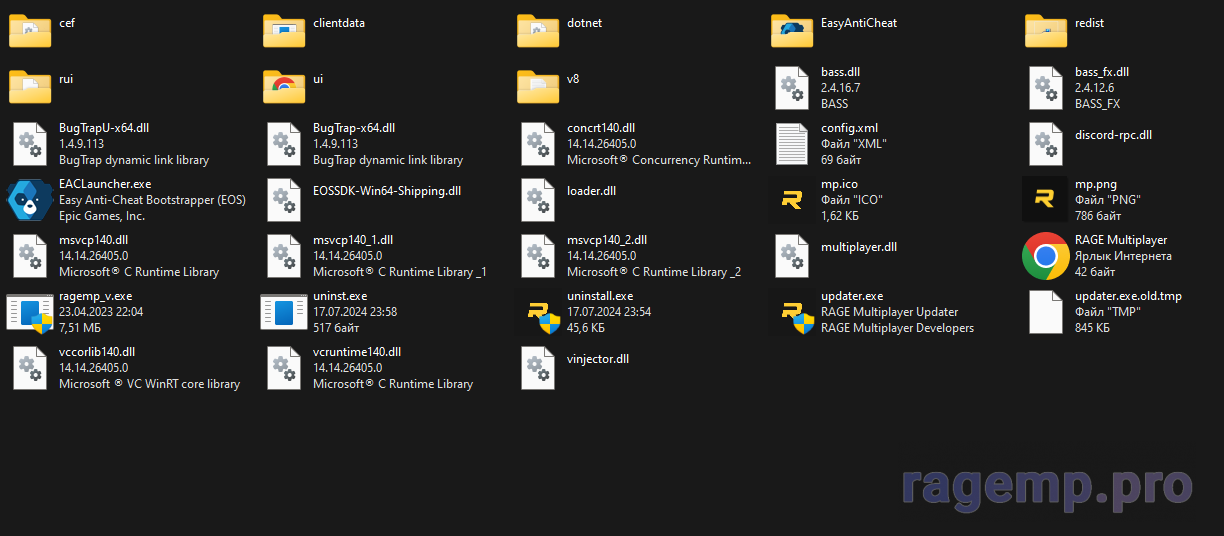Click the "clientdata" folder name
Viewport: 1224px width, 536px height.
(339, 22)
